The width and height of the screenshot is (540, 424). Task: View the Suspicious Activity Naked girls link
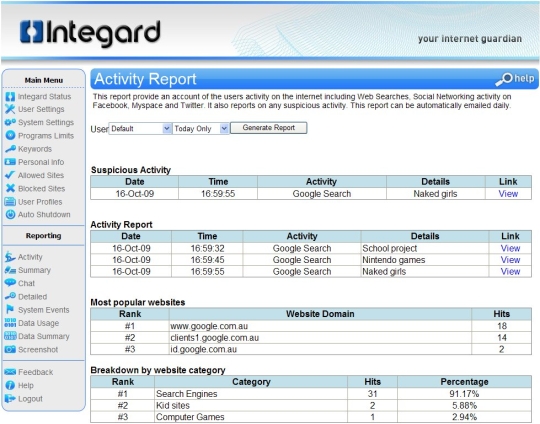tap(508, 194)
